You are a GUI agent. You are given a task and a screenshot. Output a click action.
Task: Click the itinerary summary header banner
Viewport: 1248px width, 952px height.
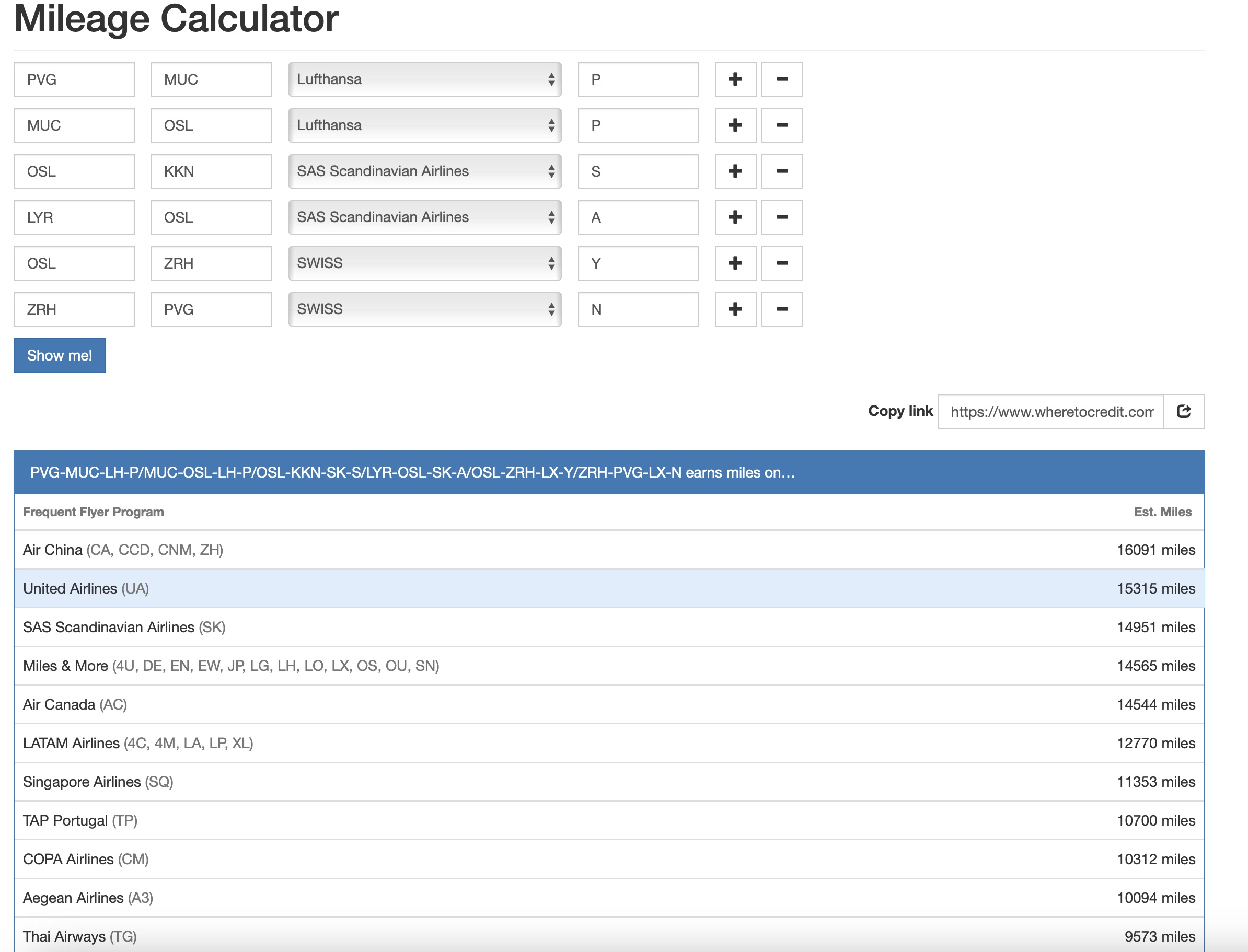tap(609, 472)
